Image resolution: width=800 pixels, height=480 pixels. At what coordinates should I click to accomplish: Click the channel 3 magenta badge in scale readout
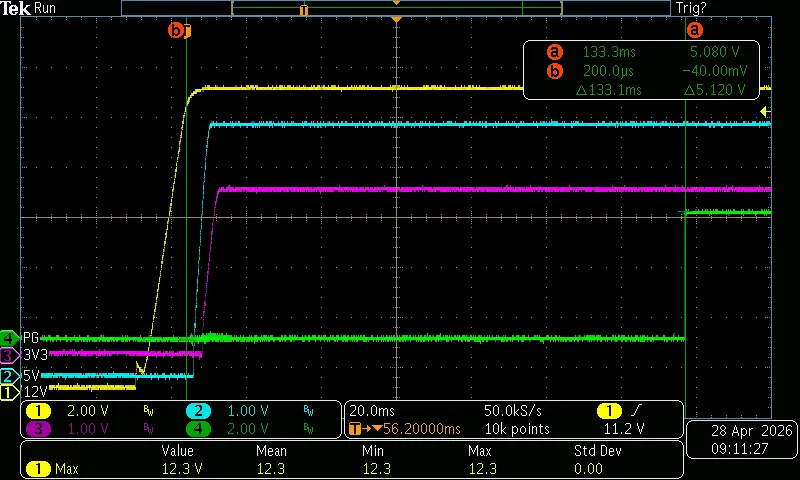click(x=38, y=428)
